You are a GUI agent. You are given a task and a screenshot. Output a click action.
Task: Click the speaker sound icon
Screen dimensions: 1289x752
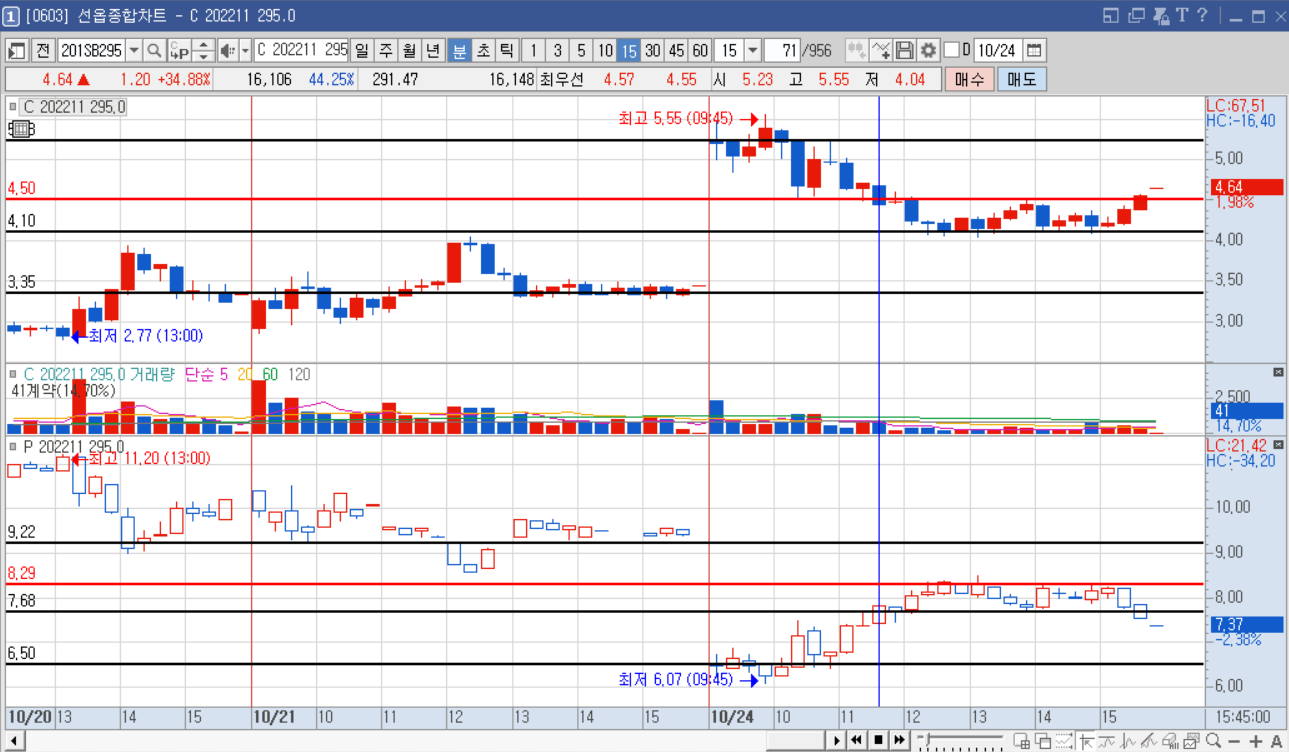point(228,50)
